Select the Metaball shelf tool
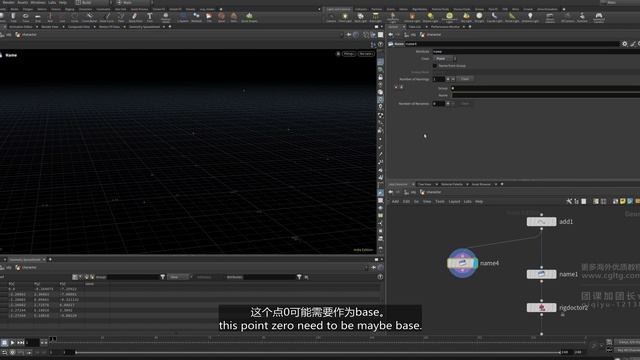The height and width of the screenshot is (360, 640). tap(196, 17)
